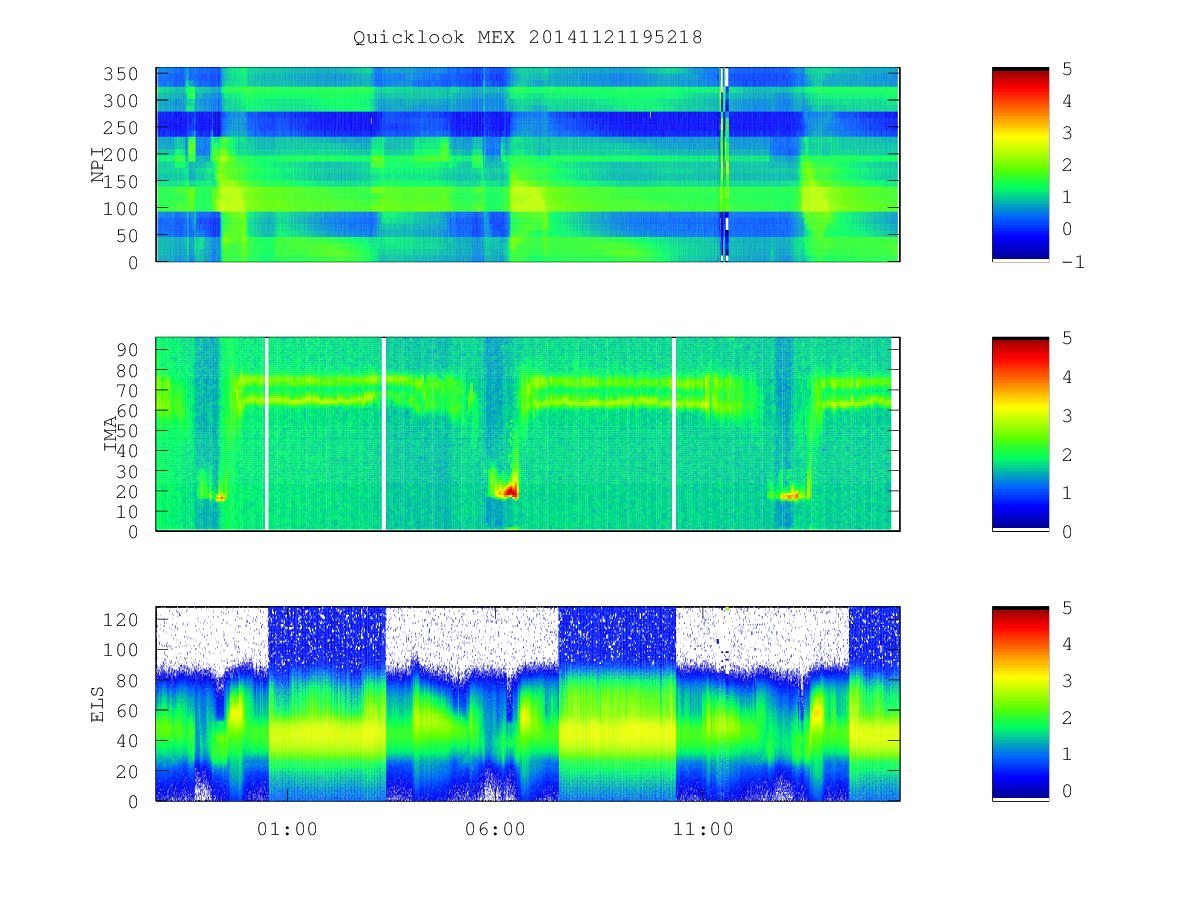Click the ELS panel colorbar
Screen dimensions: 1200x900
[x=1020, y=703]
